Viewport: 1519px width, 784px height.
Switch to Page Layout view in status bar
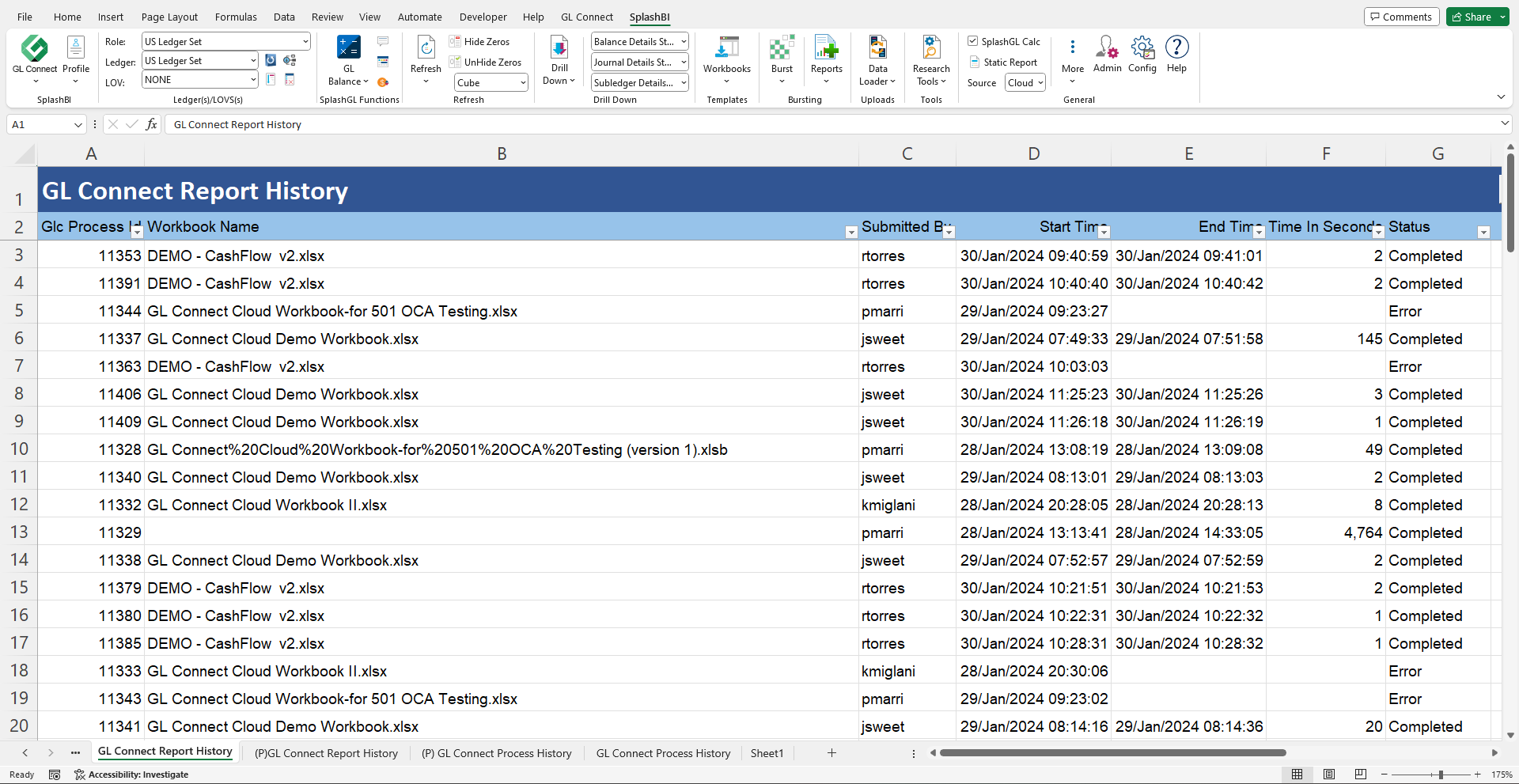point(1329,775)
